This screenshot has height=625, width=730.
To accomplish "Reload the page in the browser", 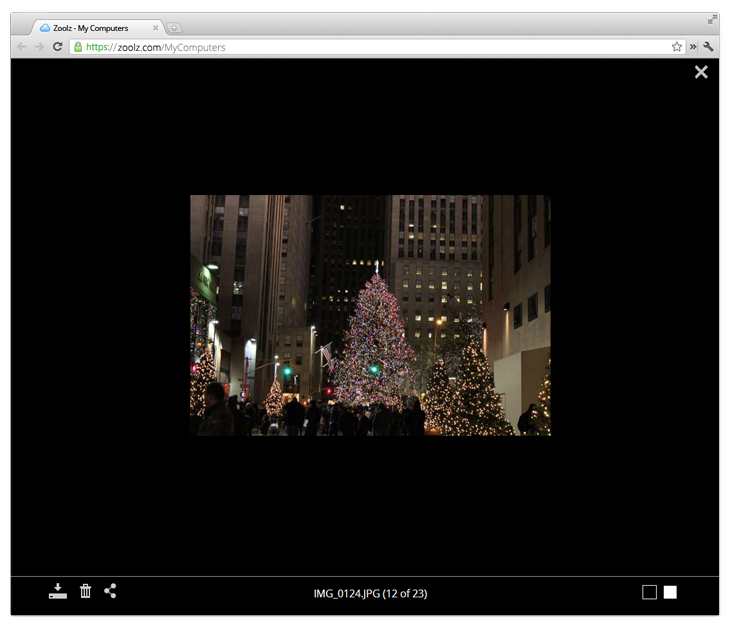I will tap(57, 47).
